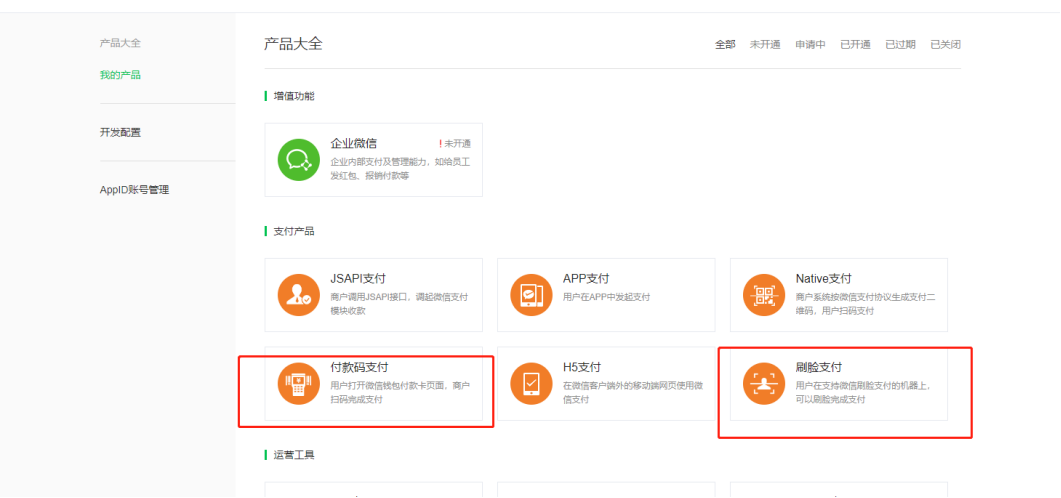
Task: Click the APP支付 orange device icon
Action: [531, 295]
